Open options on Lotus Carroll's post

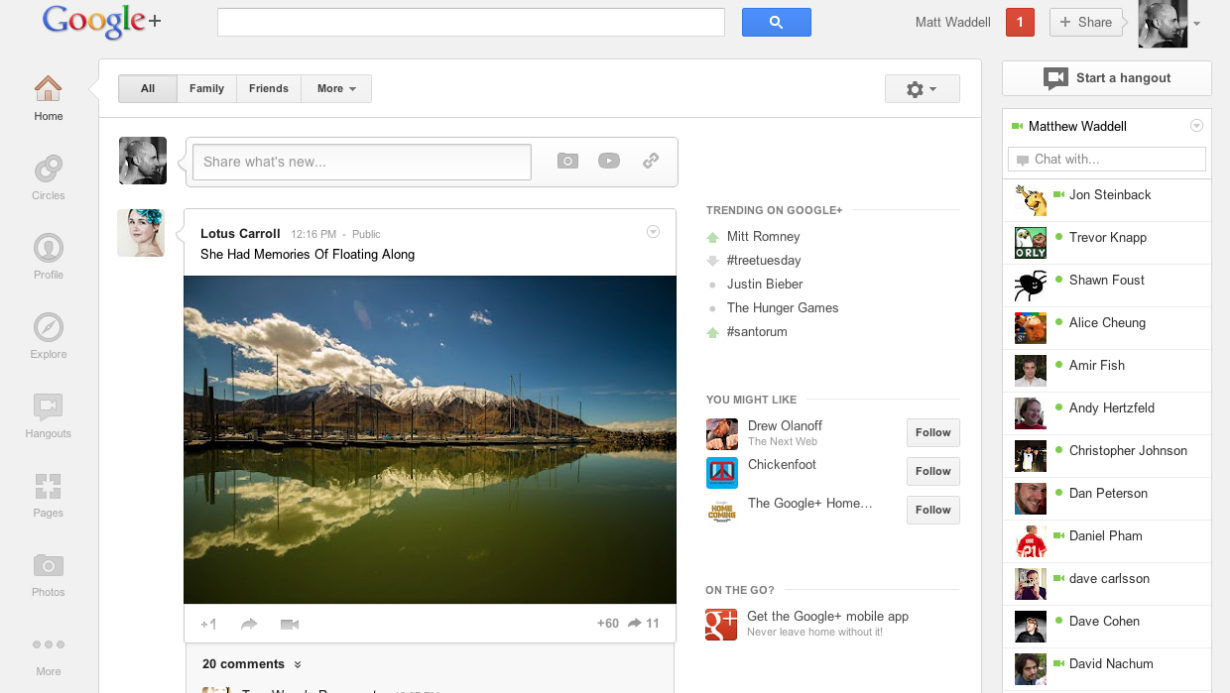(653, 231)
